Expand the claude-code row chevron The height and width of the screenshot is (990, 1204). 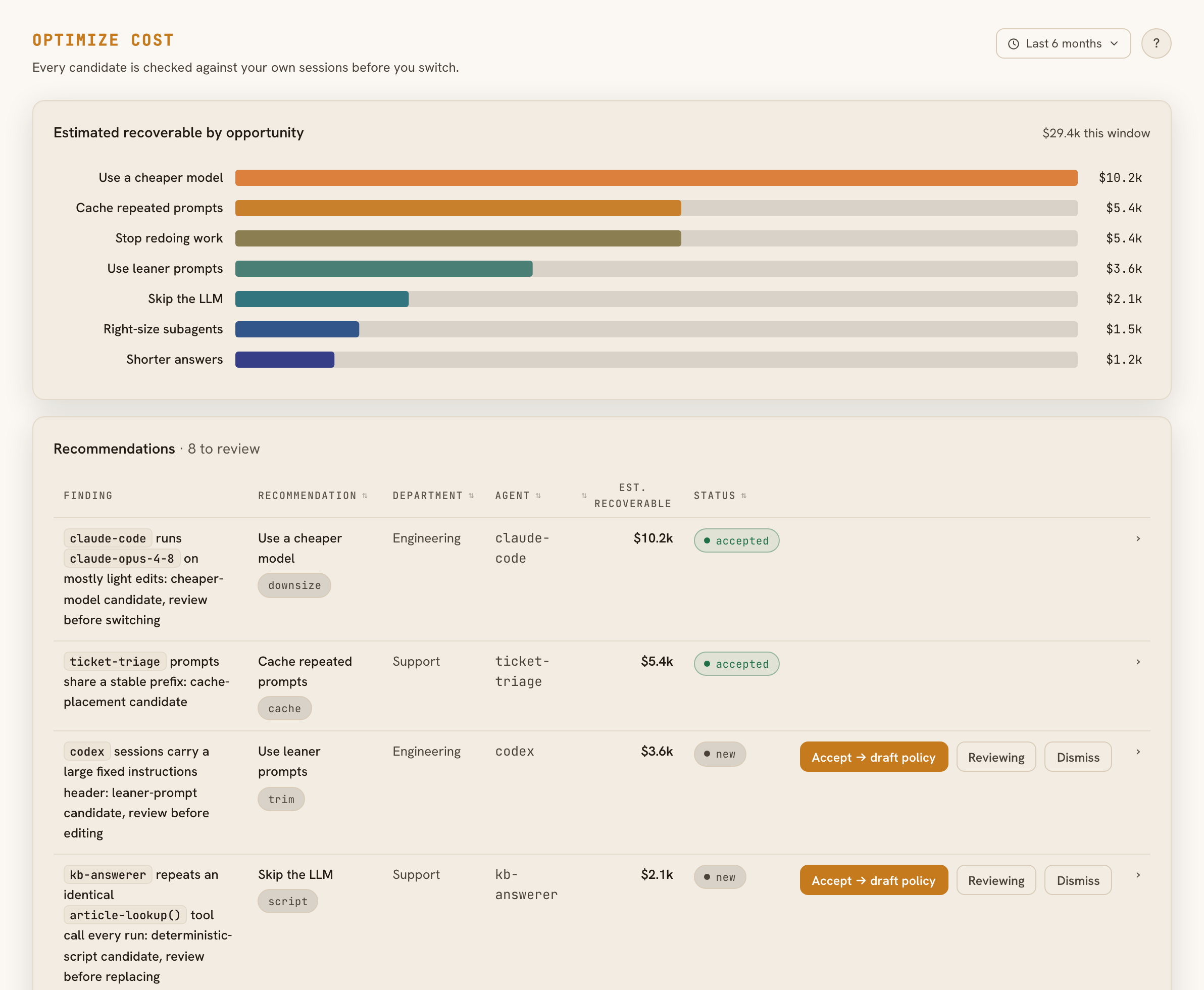point(1138,538)
